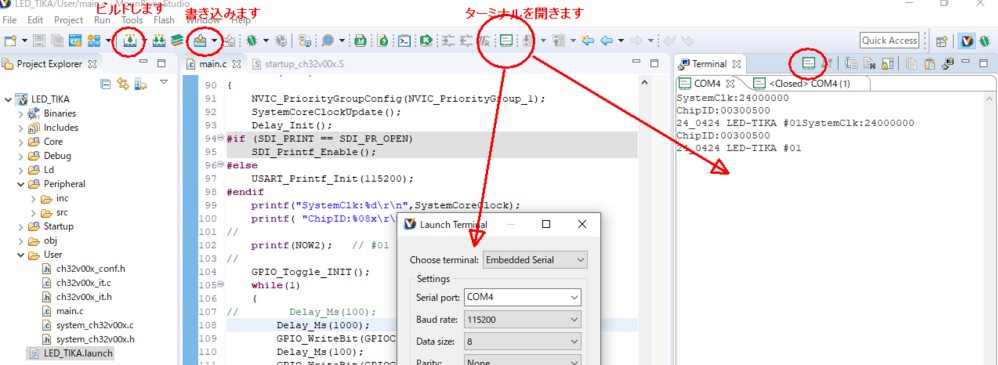This screenshot has height=365, width=998.
Task: Close the main.c editor tab
Action: (x=236, y=64)
